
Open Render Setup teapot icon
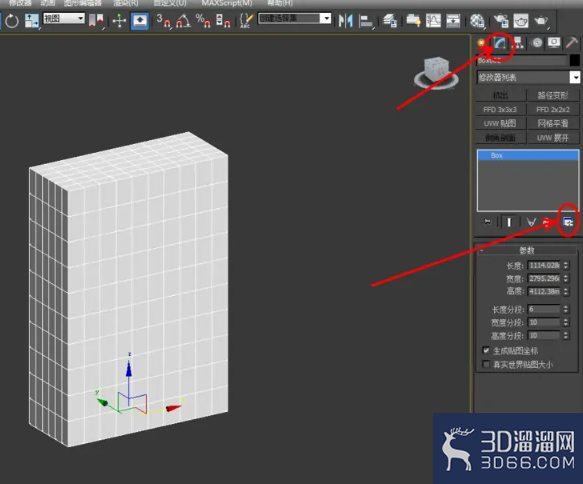click(501, 20)
